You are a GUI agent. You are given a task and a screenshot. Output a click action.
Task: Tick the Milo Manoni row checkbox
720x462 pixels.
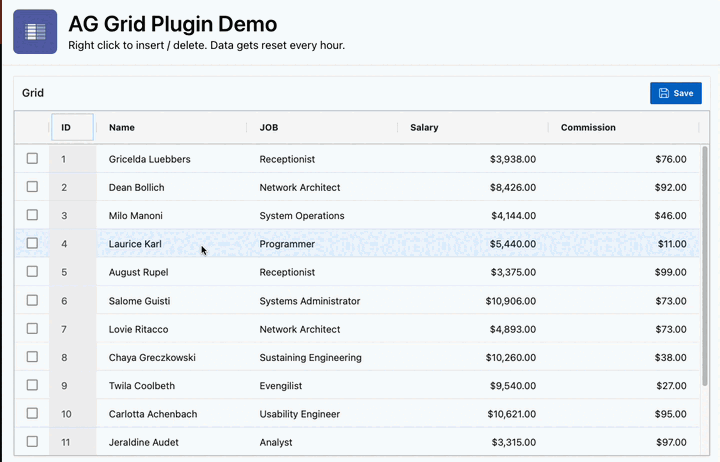[x=32, y=215]
